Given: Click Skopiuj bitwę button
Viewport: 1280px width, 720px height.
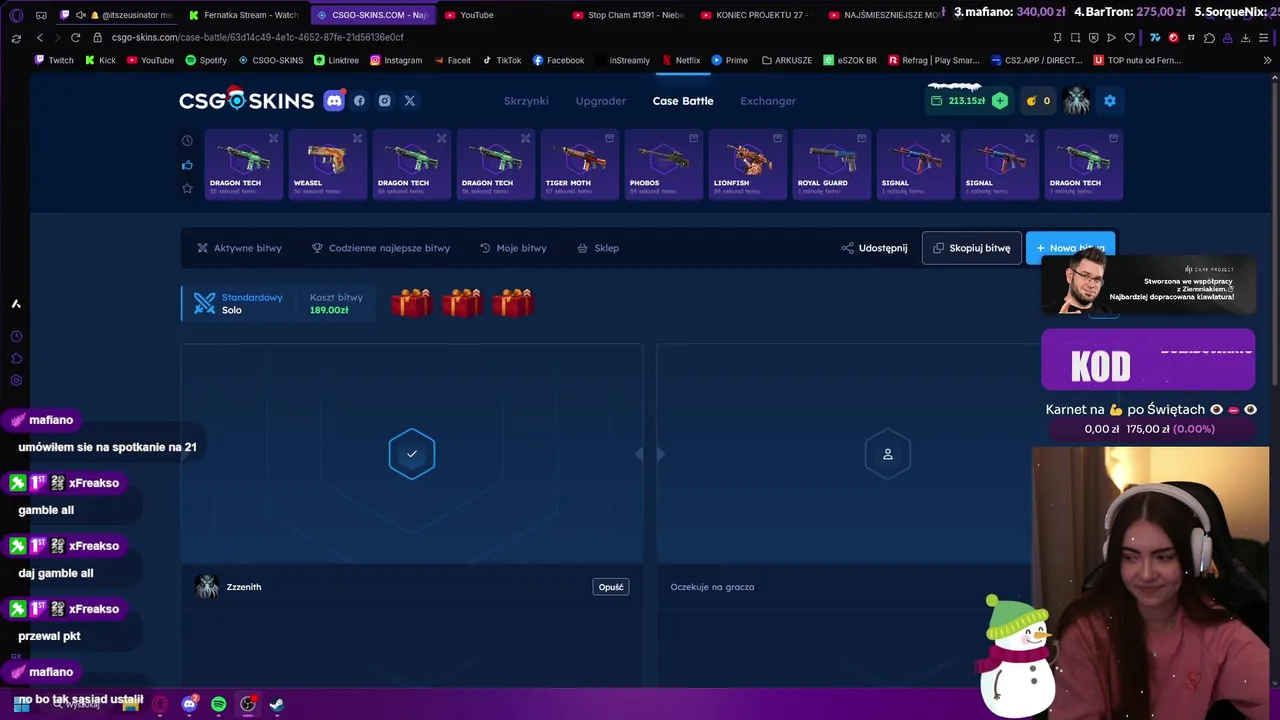Looking at the screenshot, I should [x=971, y=248].
